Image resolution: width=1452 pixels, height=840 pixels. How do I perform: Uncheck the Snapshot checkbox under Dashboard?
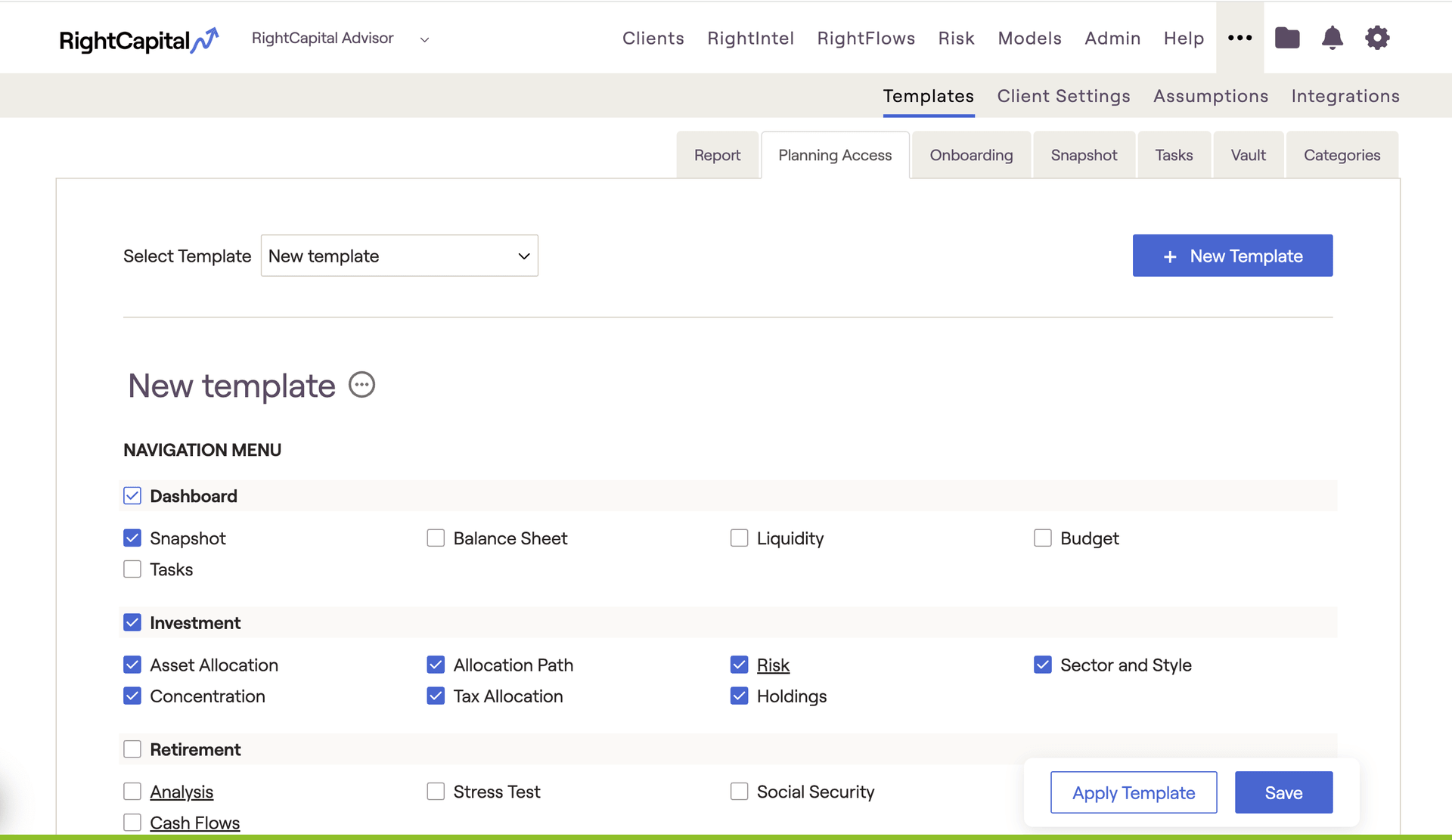(132, 538)
